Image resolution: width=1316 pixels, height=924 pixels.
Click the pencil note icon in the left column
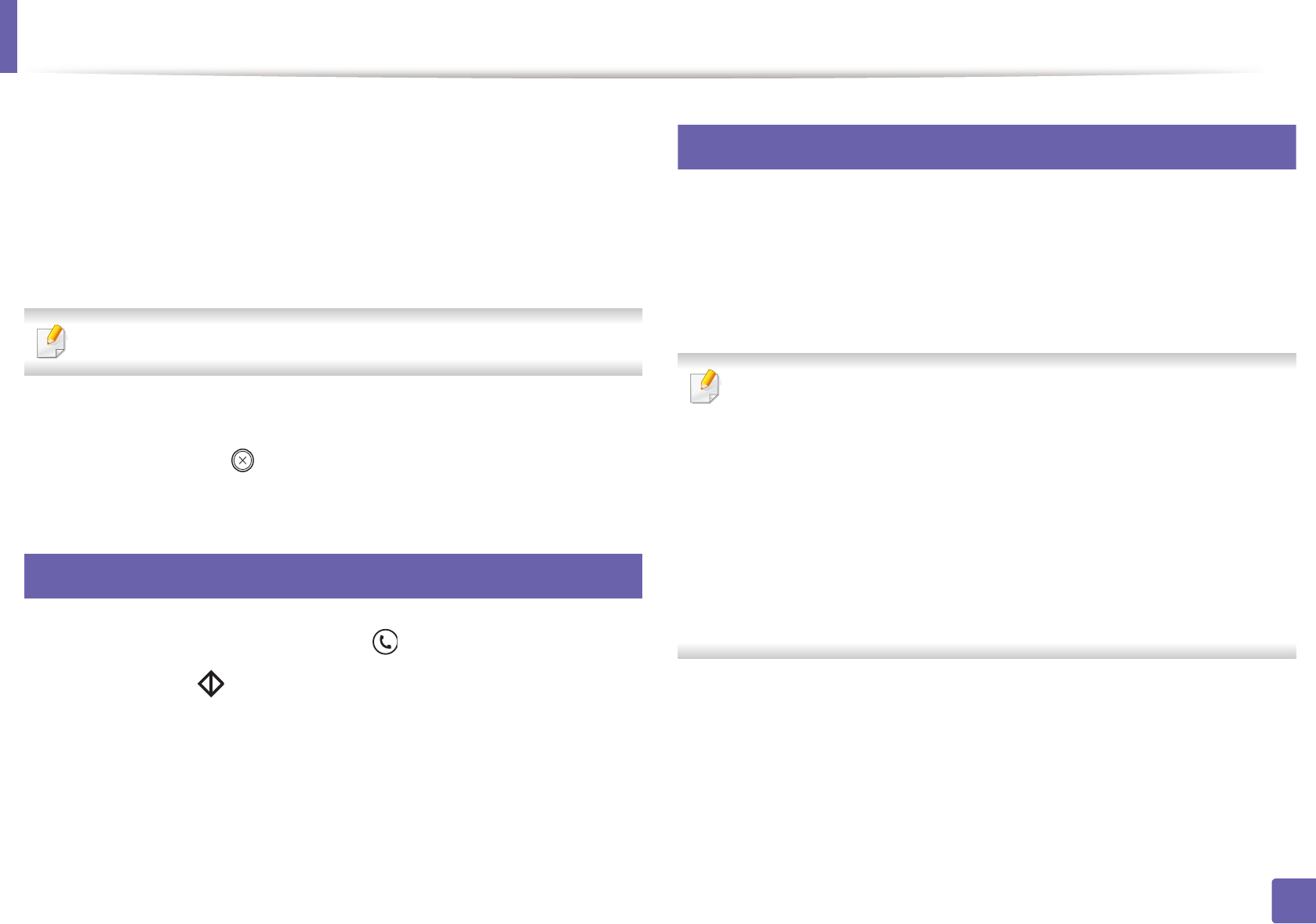pos(52,341)
